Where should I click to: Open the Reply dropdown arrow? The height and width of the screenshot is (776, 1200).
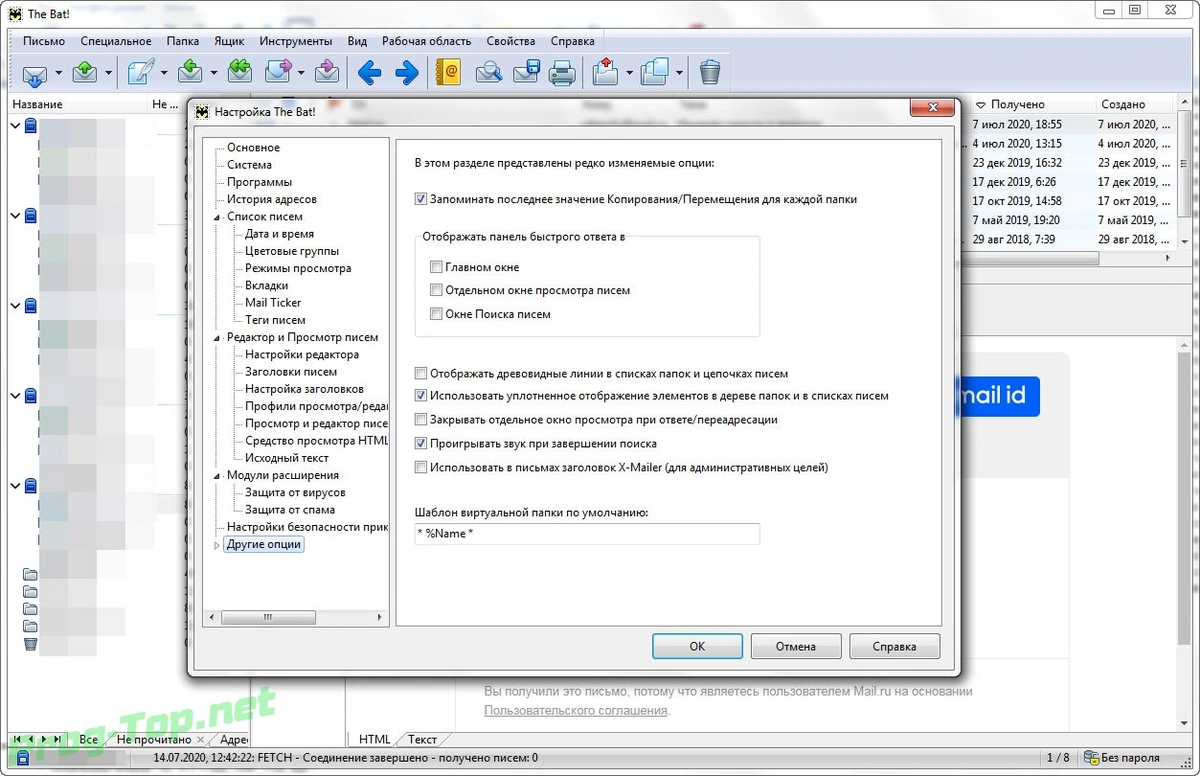pos(215,74)
